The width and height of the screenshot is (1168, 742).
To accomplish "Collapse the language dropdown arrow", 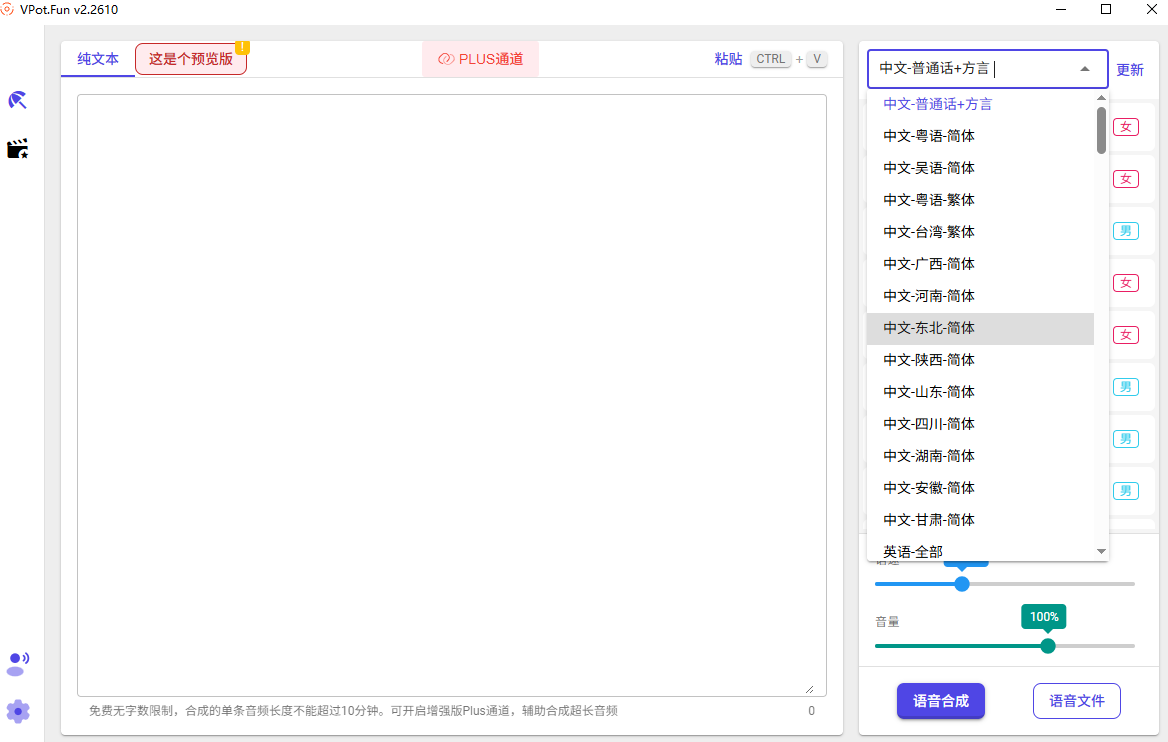I will click(x=1085, y=69).
